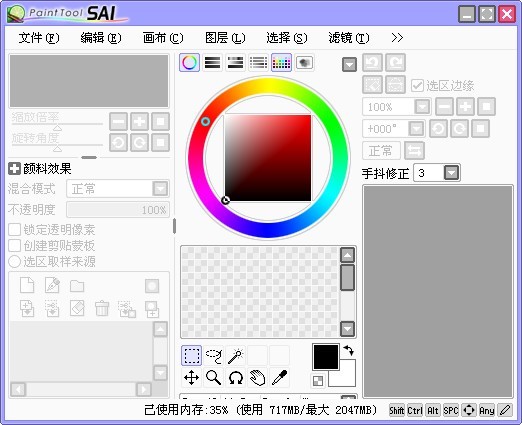Click the Ctrl modifier button
Screen dimensions: 522x425
pyautogui.click(x=415, y=410)
